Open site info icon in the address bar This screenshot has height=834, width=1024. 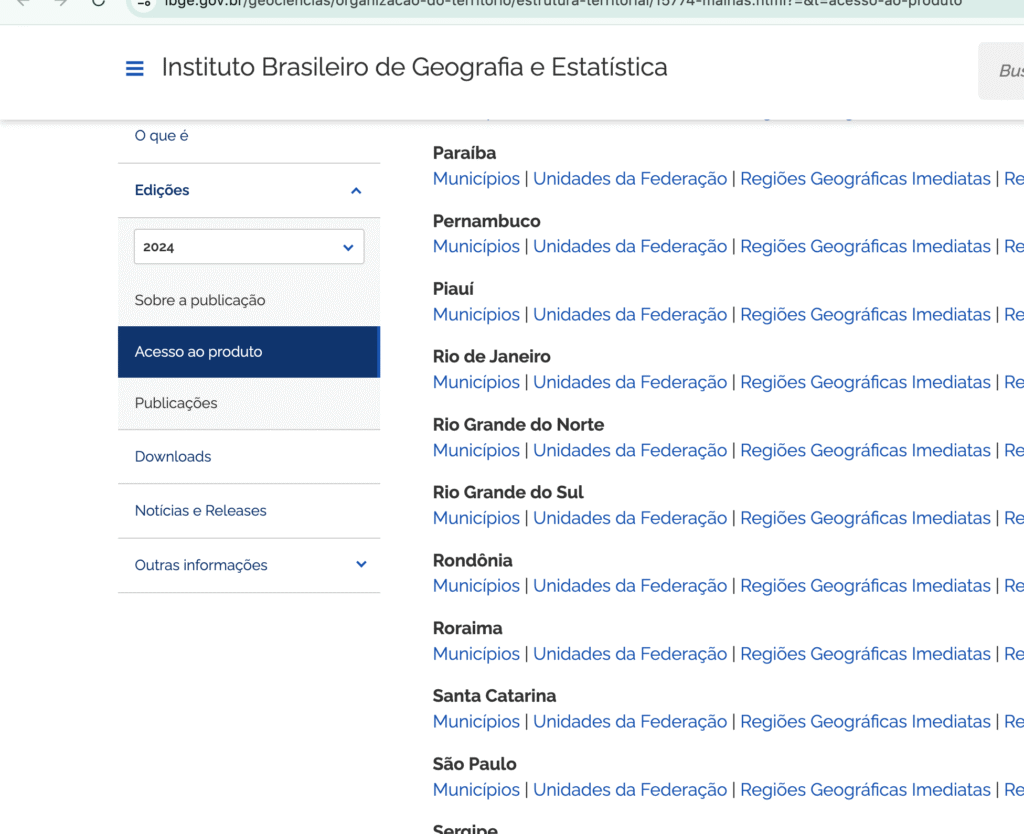click(x=144, y=3)
